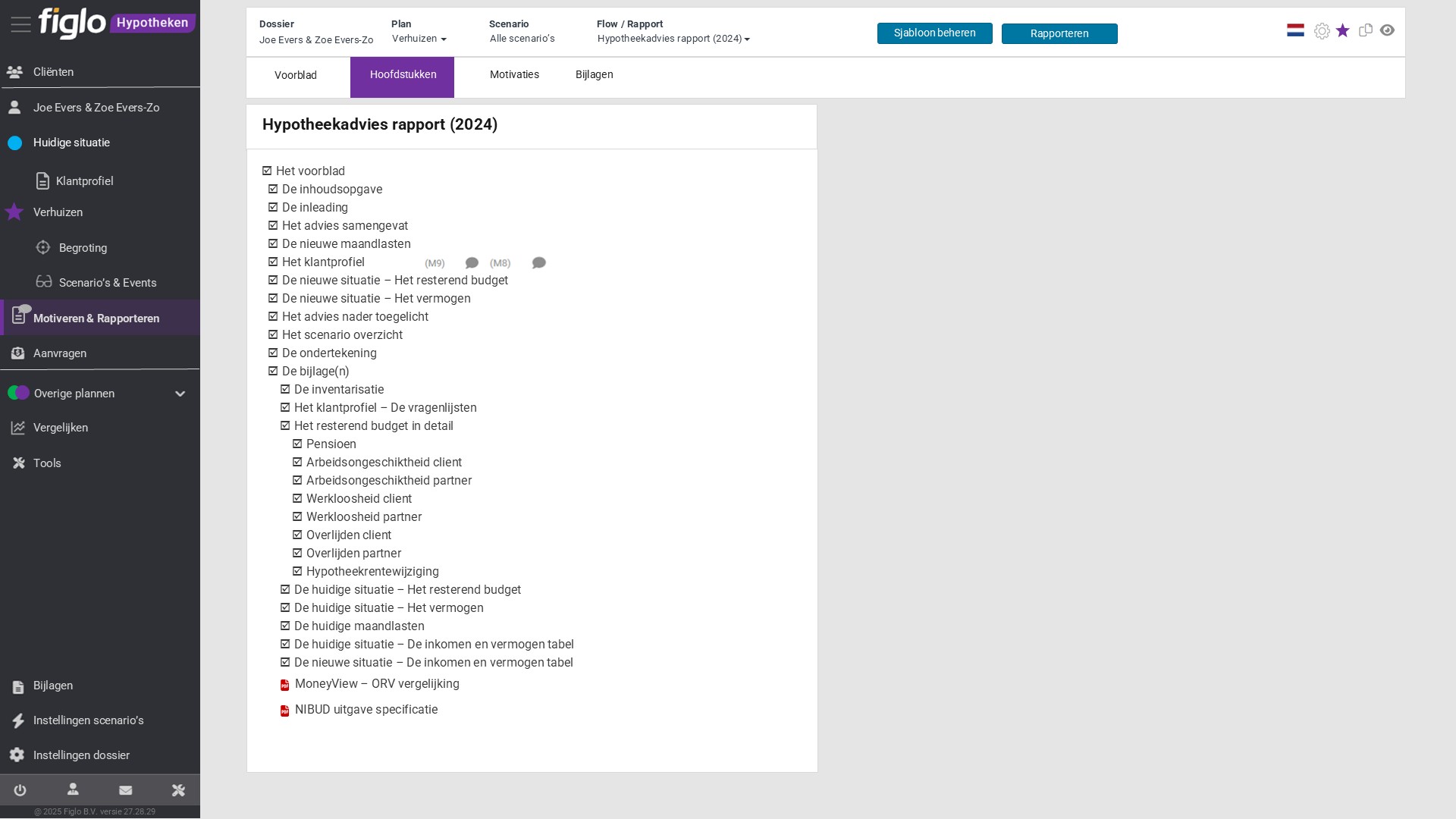Open the Flow / Rapport dropdown
The image size is (1456, 819).
(673, 39)
